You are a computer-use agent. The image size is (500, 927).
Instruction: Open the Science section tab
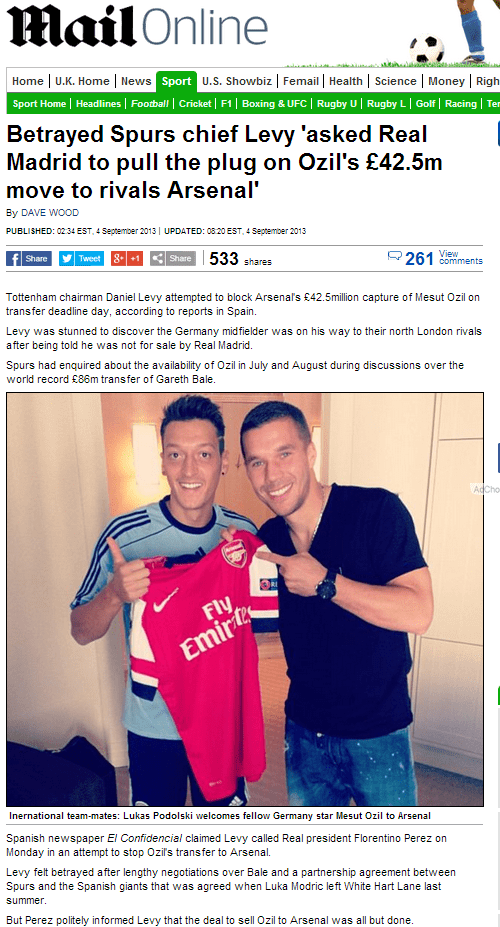coord(395,82)
